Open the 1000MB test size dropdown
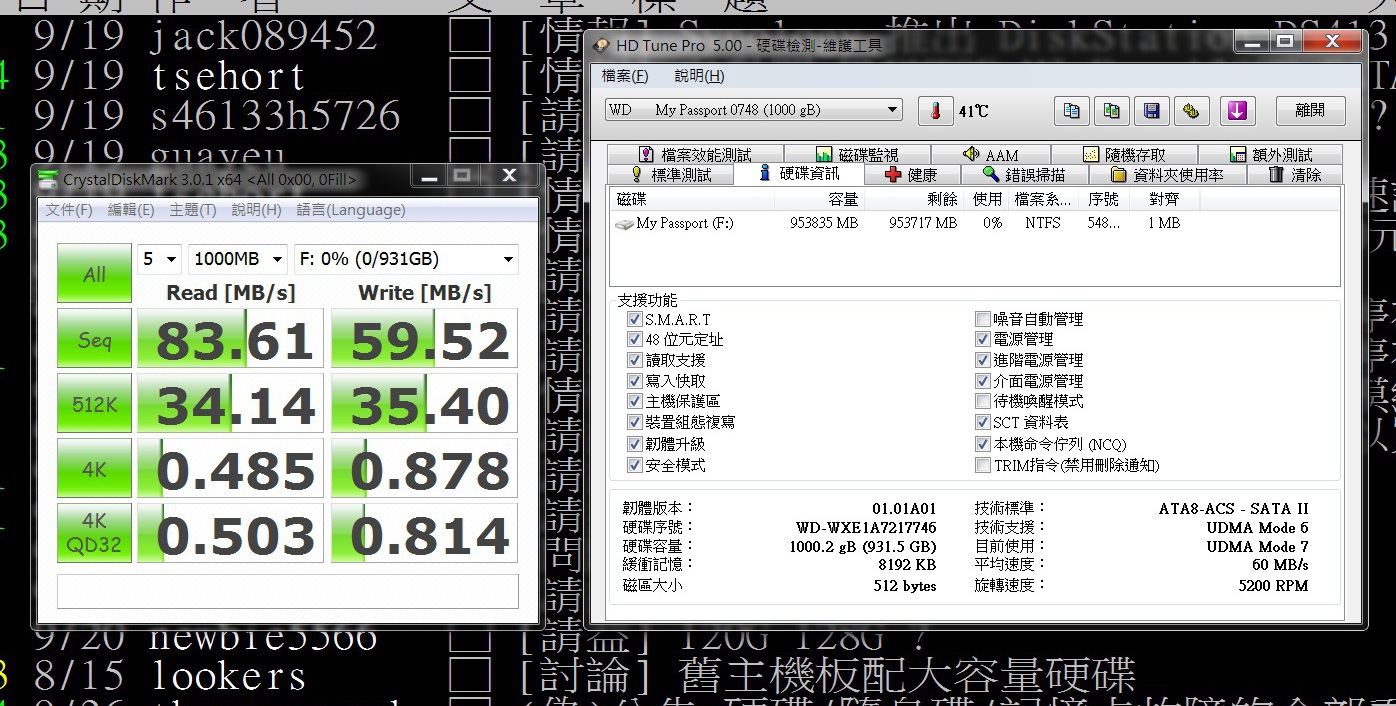 (237, 259)
